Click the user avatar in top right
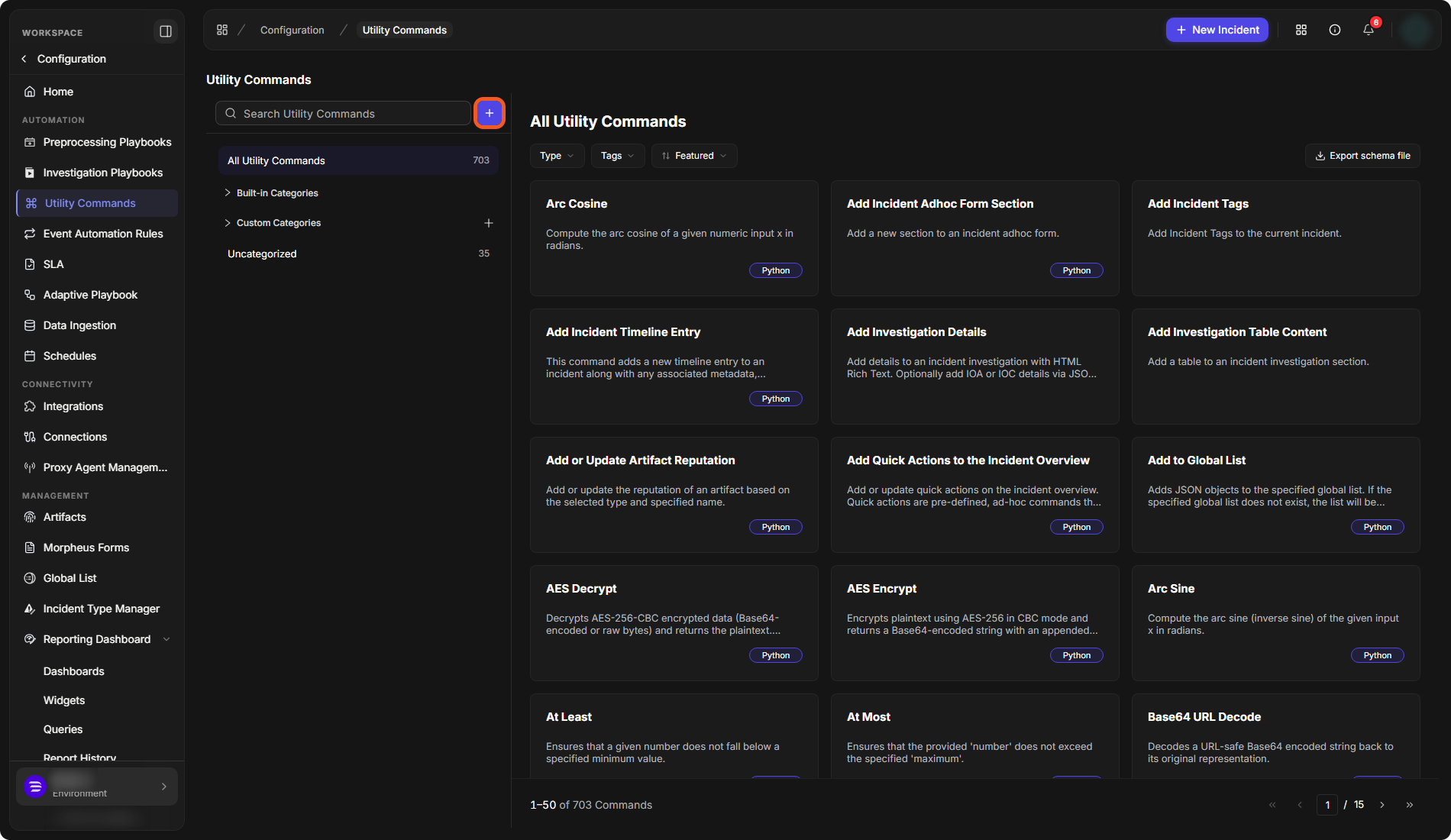 click(x=1417, y=30)
